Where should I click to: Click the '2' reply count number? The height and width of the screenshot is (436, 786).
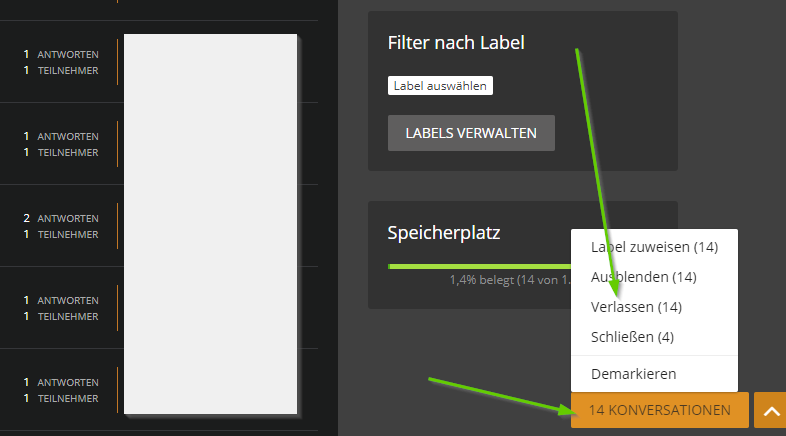click(27, 218)
